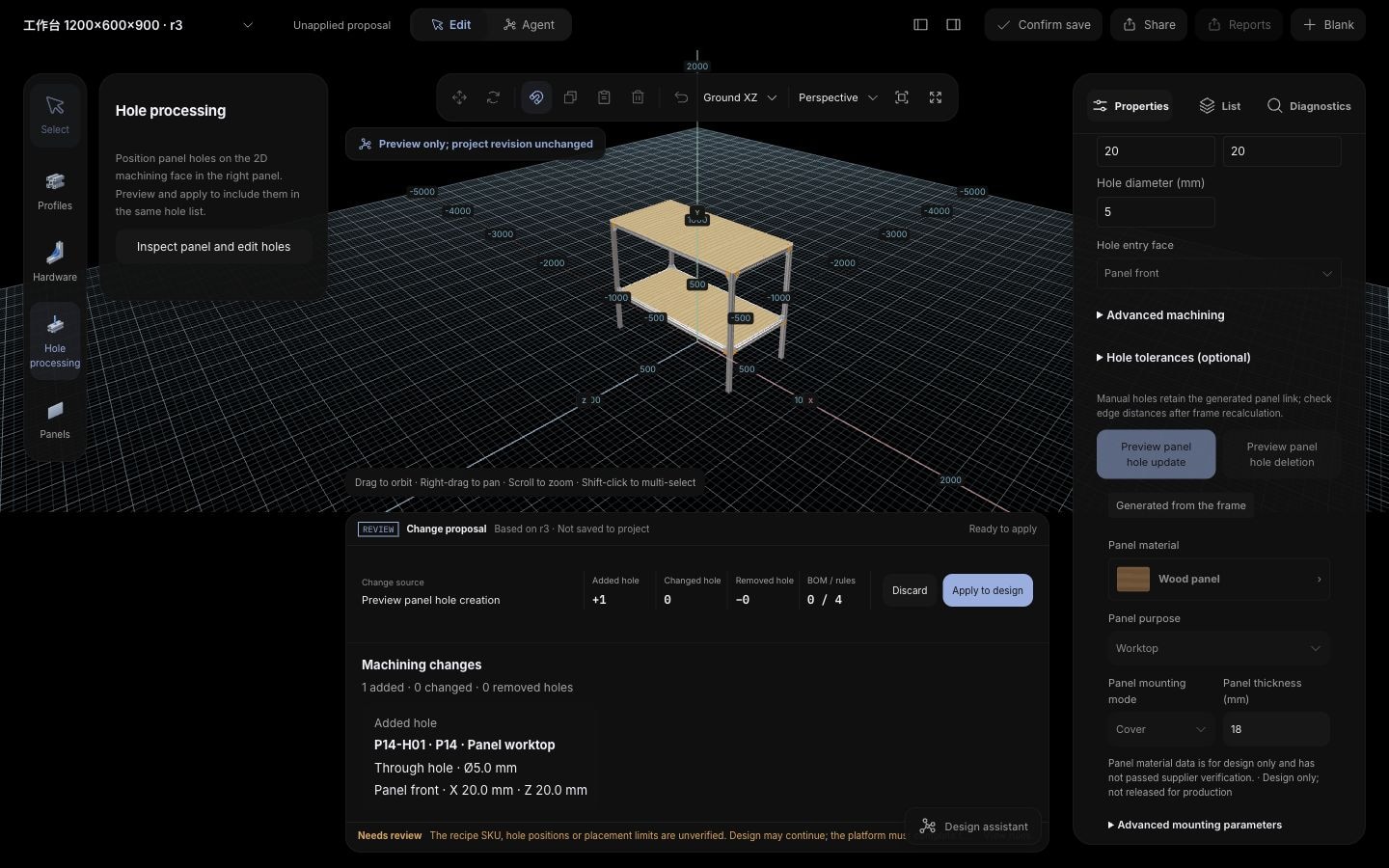Switch to the Diagnostics tab

pyautogui.click(x=1309, y=106)
